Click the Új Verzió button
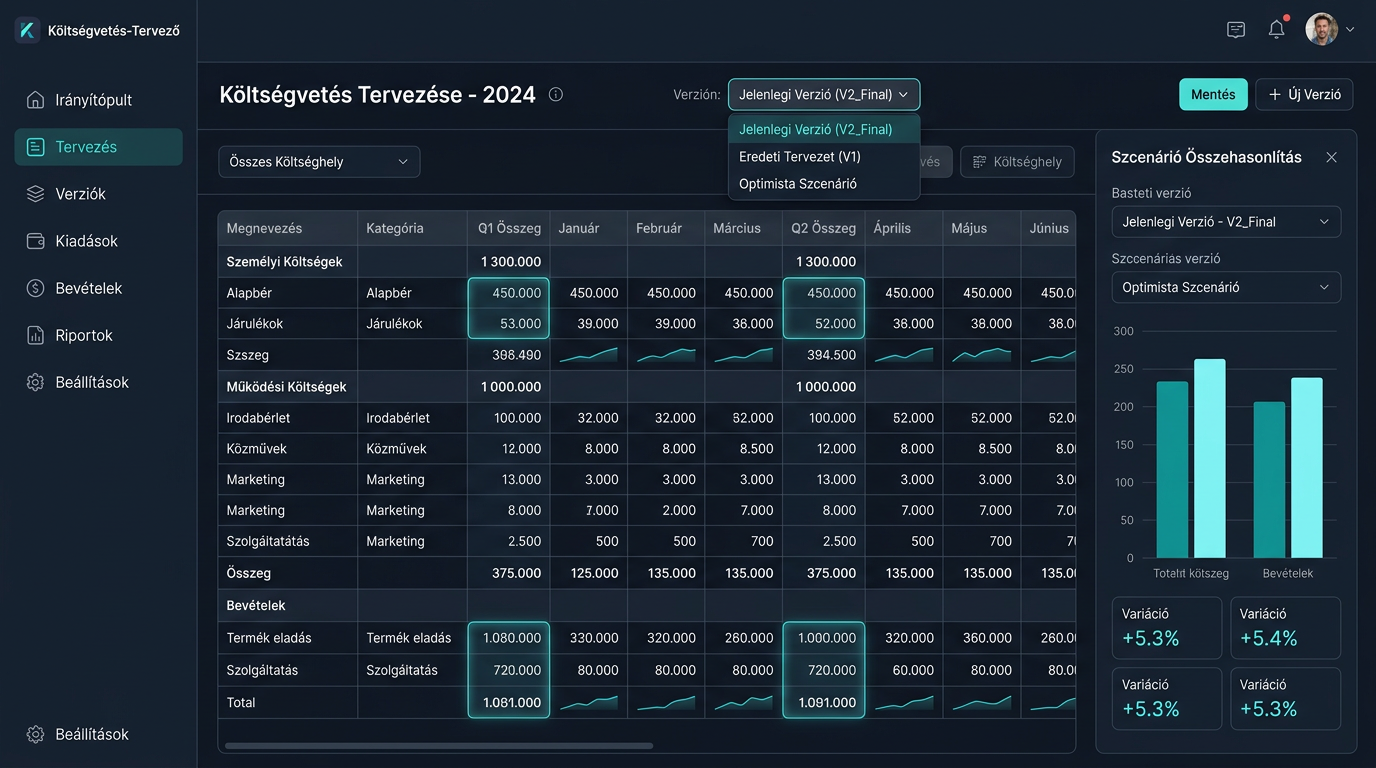1376x768 pixels. (1304, 94)
